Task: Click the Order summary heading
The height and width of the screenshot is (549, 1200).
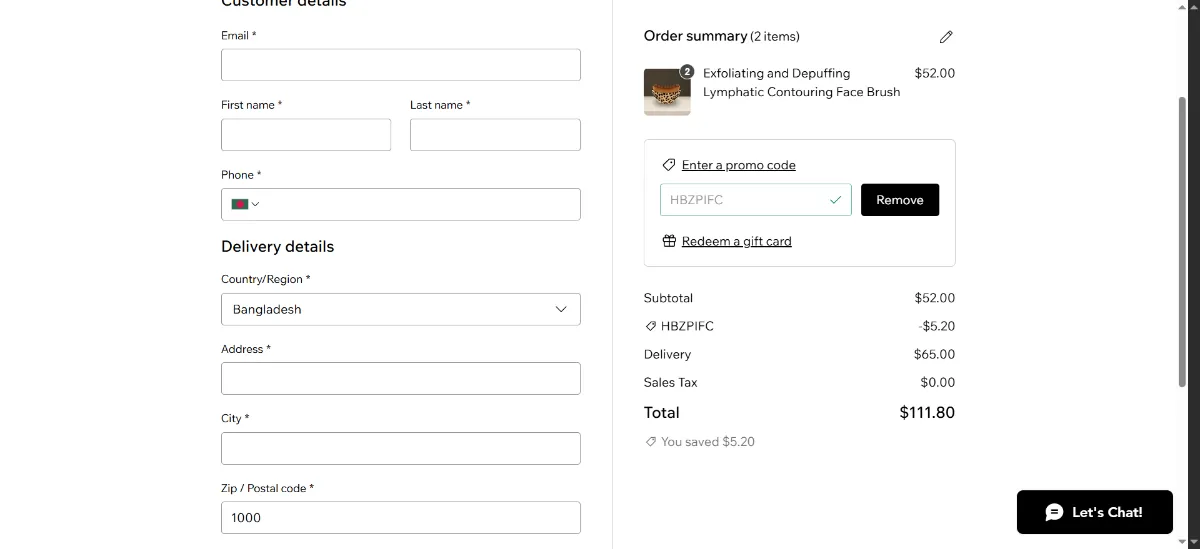Action: point(695,36)
